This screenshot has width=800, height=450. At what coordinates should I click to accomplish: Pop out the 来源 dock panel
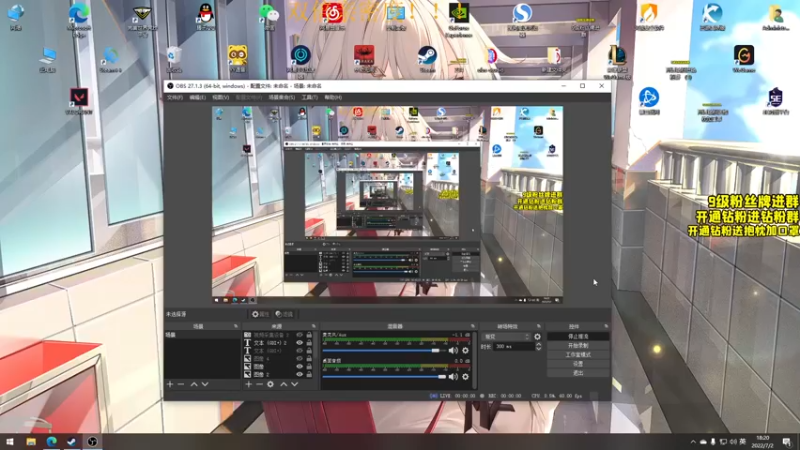point(314,326)
